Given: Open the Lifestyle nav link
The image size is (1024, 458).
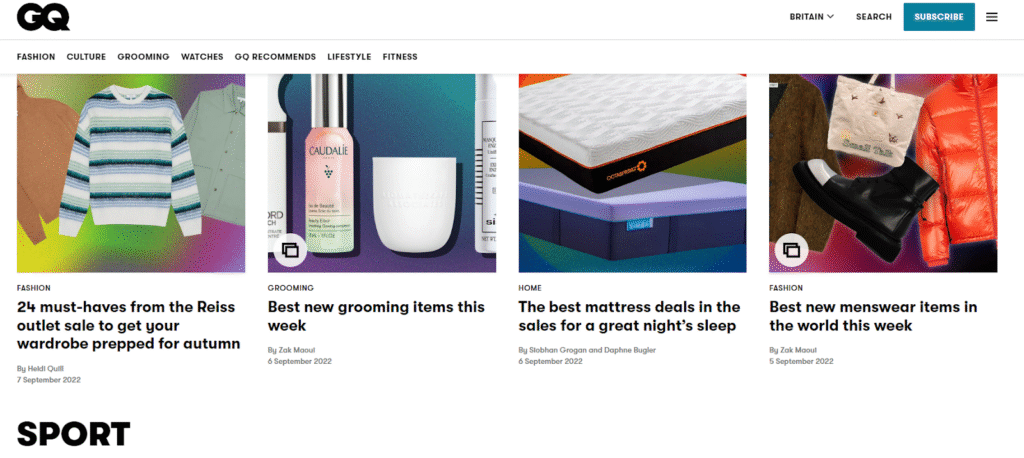Looking at the screenshot, I should [349, 57].
